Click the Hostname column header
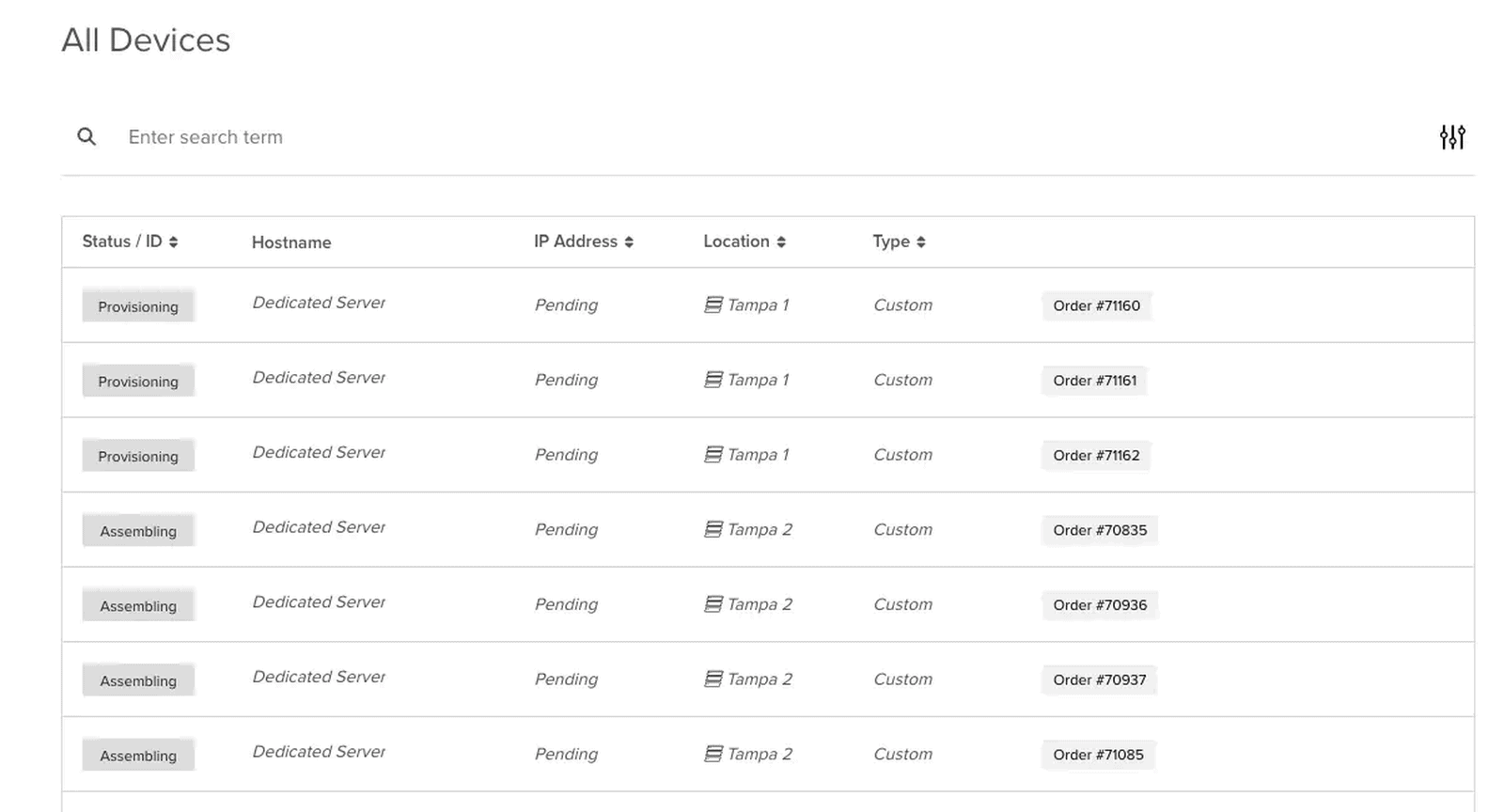Viewport: 1504px width, 812px height. tap(291, 242)
